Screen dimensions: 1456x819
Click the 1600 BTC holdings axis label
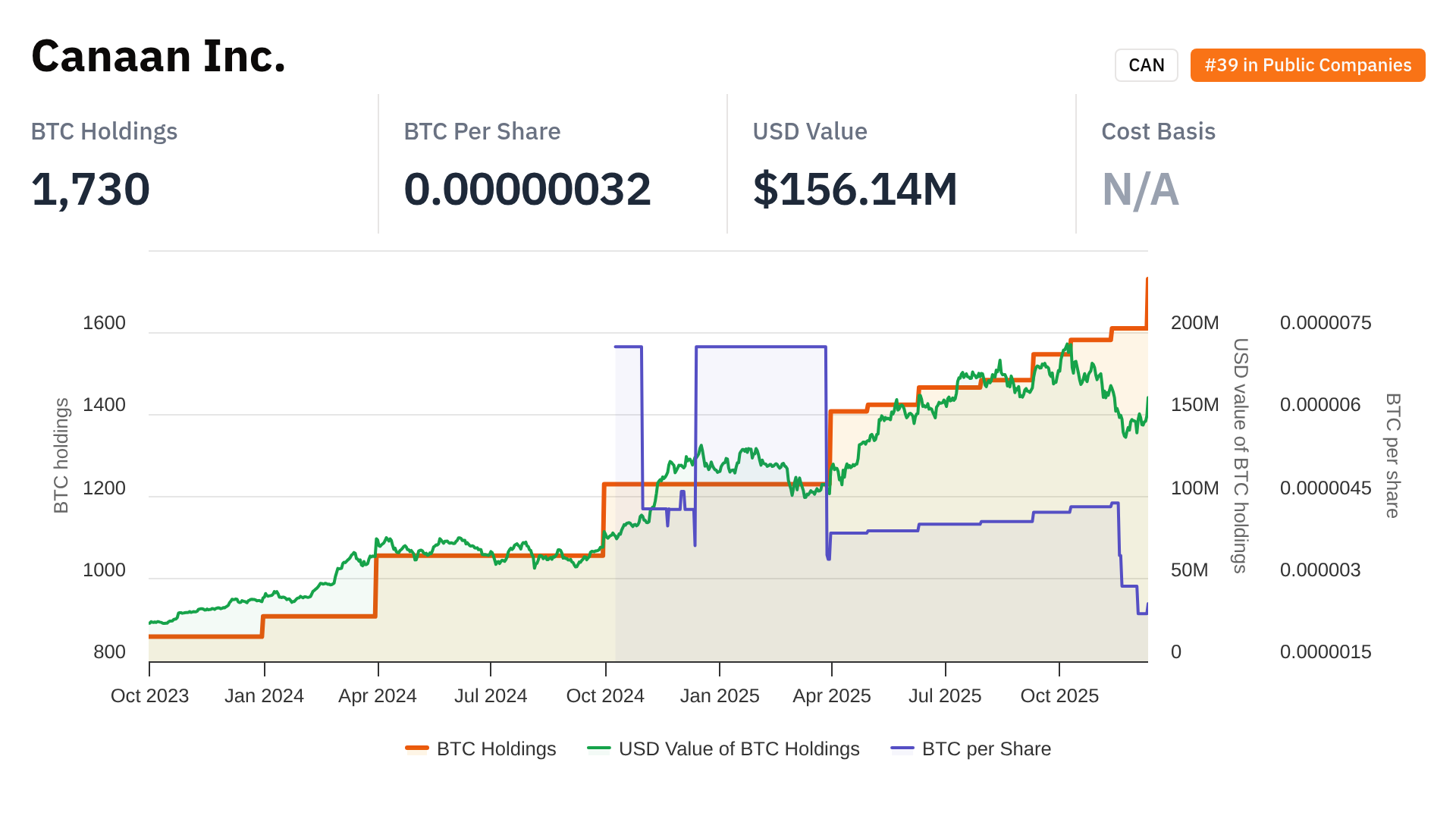(104, 323)
